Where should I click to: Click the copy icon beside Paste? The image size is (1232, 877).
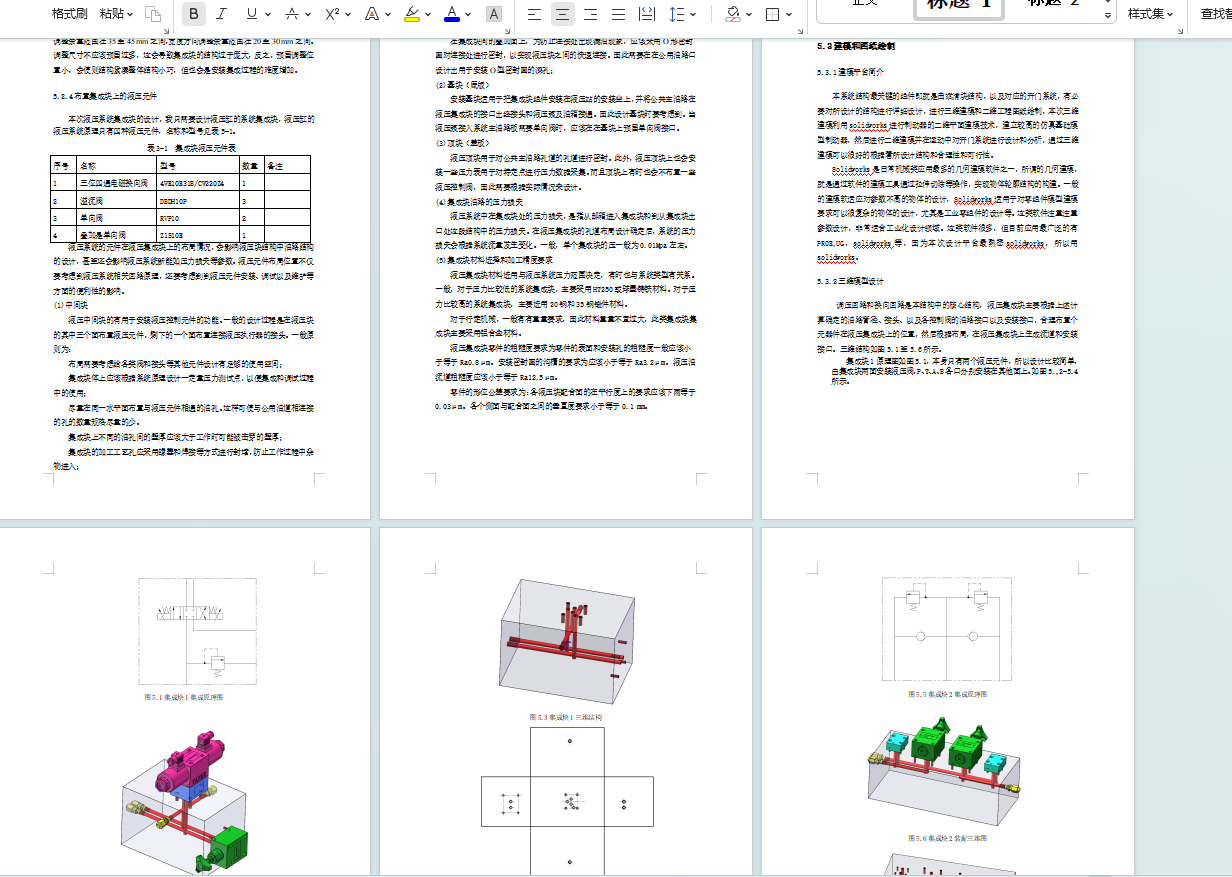tap(152, 14)
